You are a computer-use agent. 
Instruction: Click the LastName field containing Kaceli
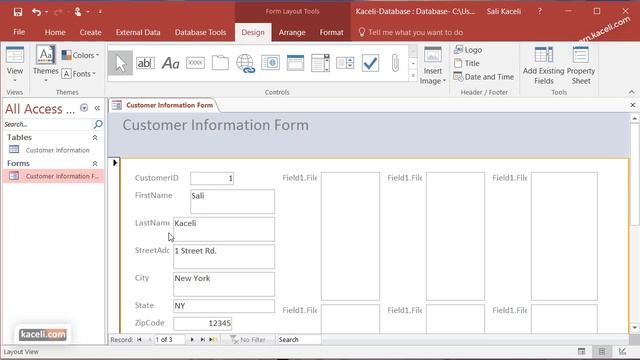[x=224, y=229]
